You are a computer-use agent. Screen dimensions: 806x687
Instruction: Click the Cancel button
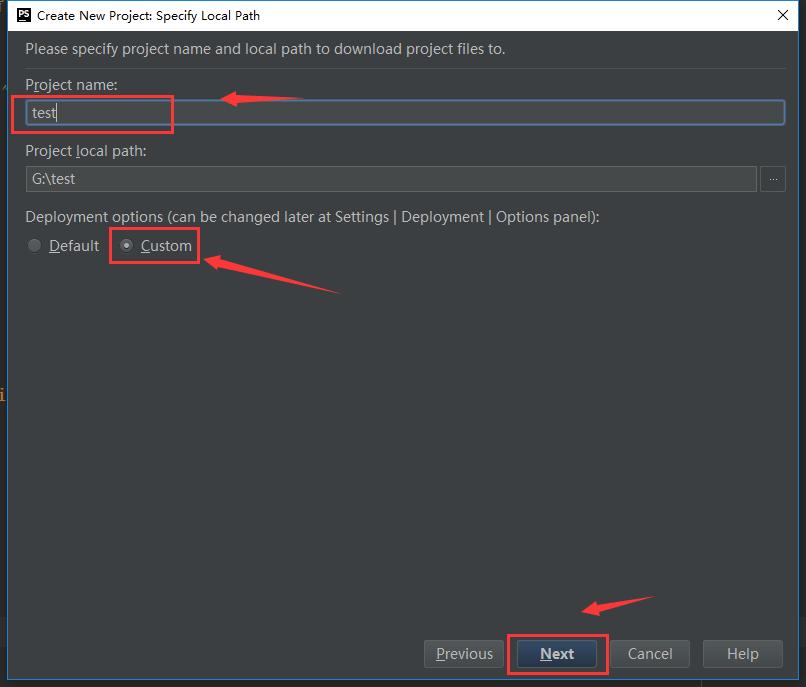(650, 654)
